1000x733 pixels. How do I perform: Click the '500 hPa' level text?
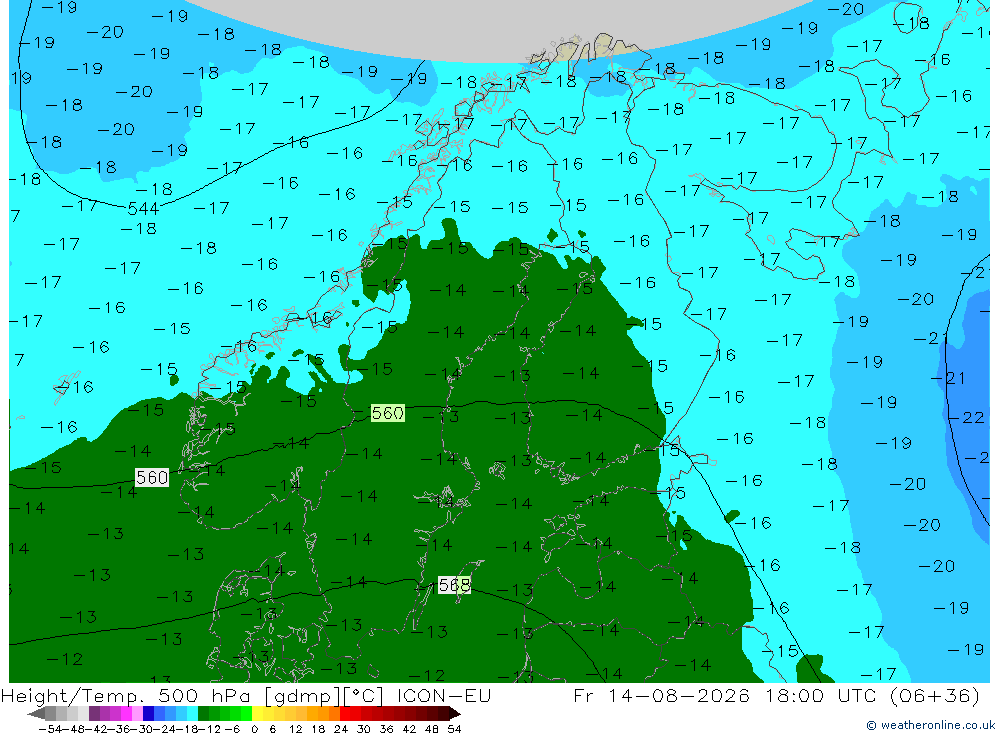pos(205,695)
